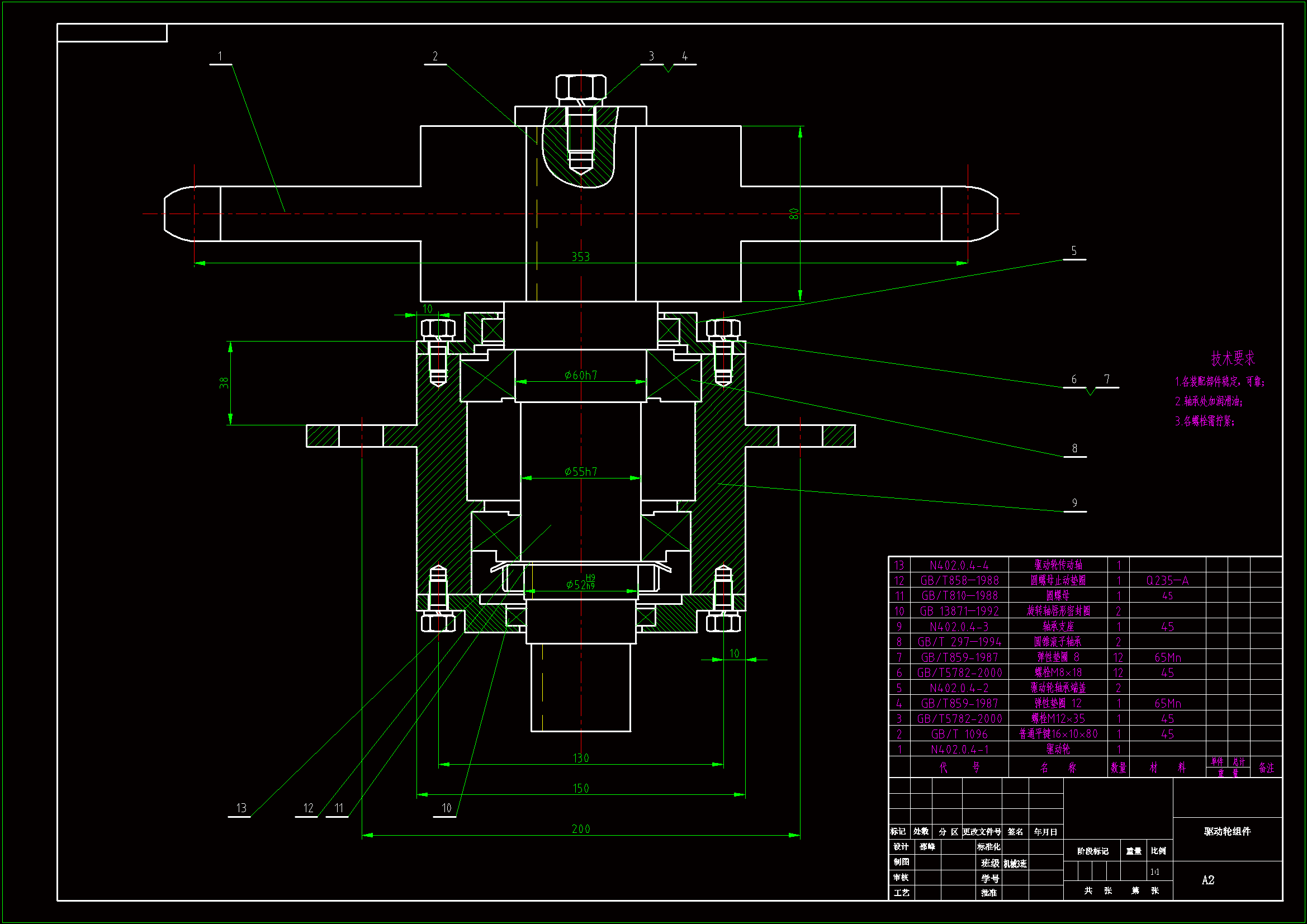This screenshot has width=1307, height=924.
Task: Click part balloon number 5 label
Action: 1073,251
